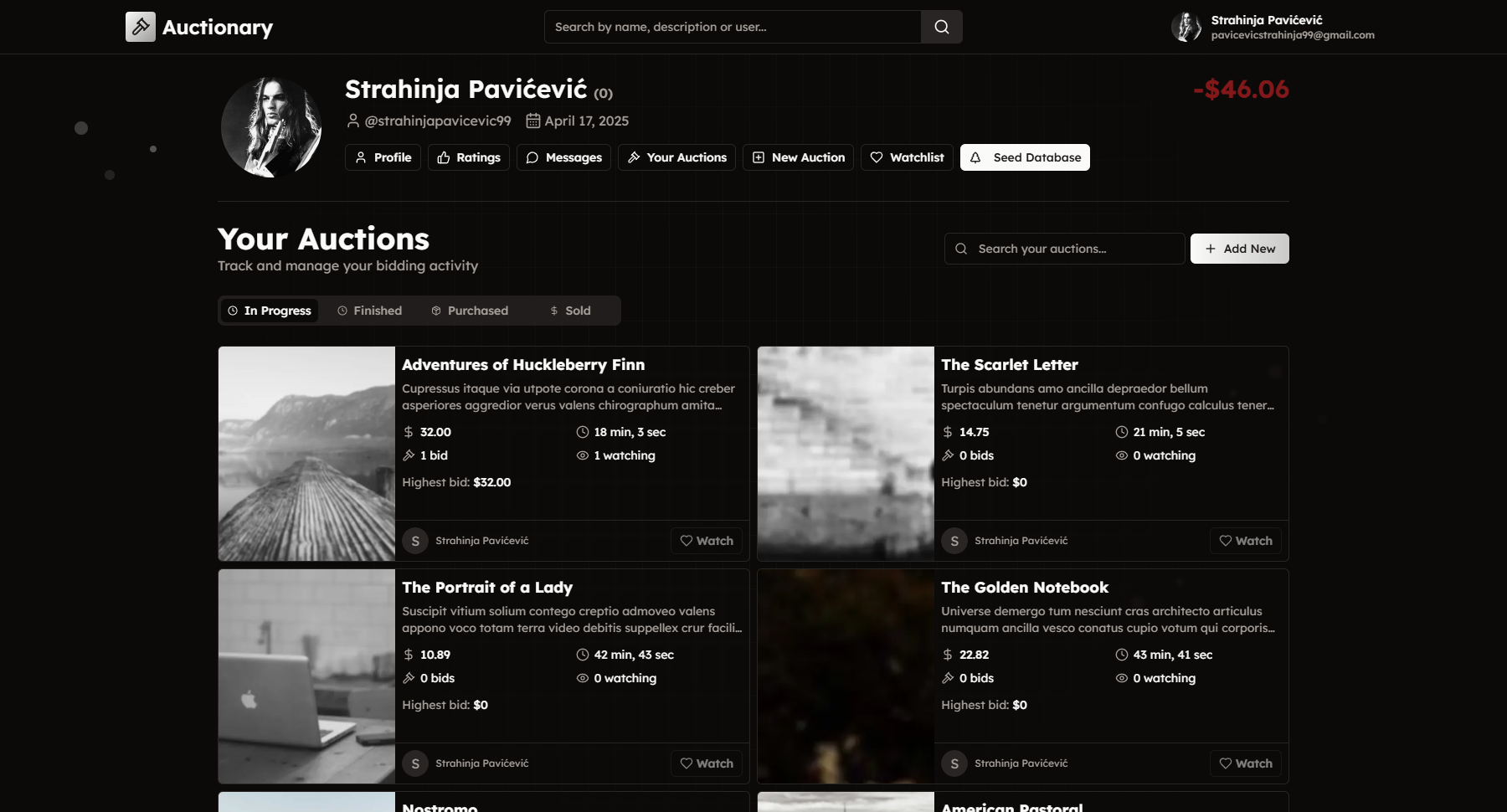Open the Profile tab
This screenshot has height=812, width=1507.
383,157
